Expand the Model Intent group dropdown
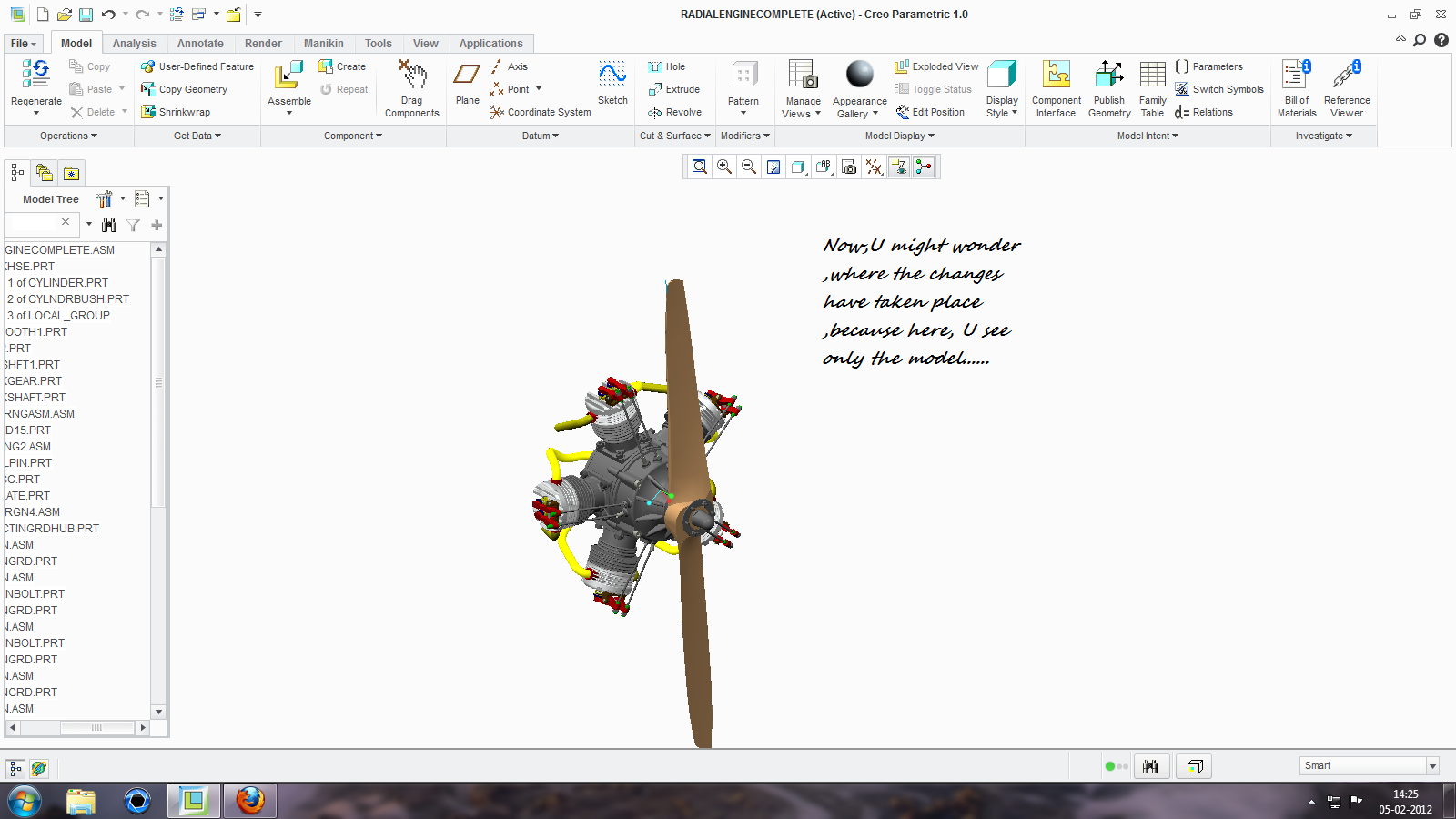The width and height of the screenshot is (1456, 819). click(x=1148, y=136)
